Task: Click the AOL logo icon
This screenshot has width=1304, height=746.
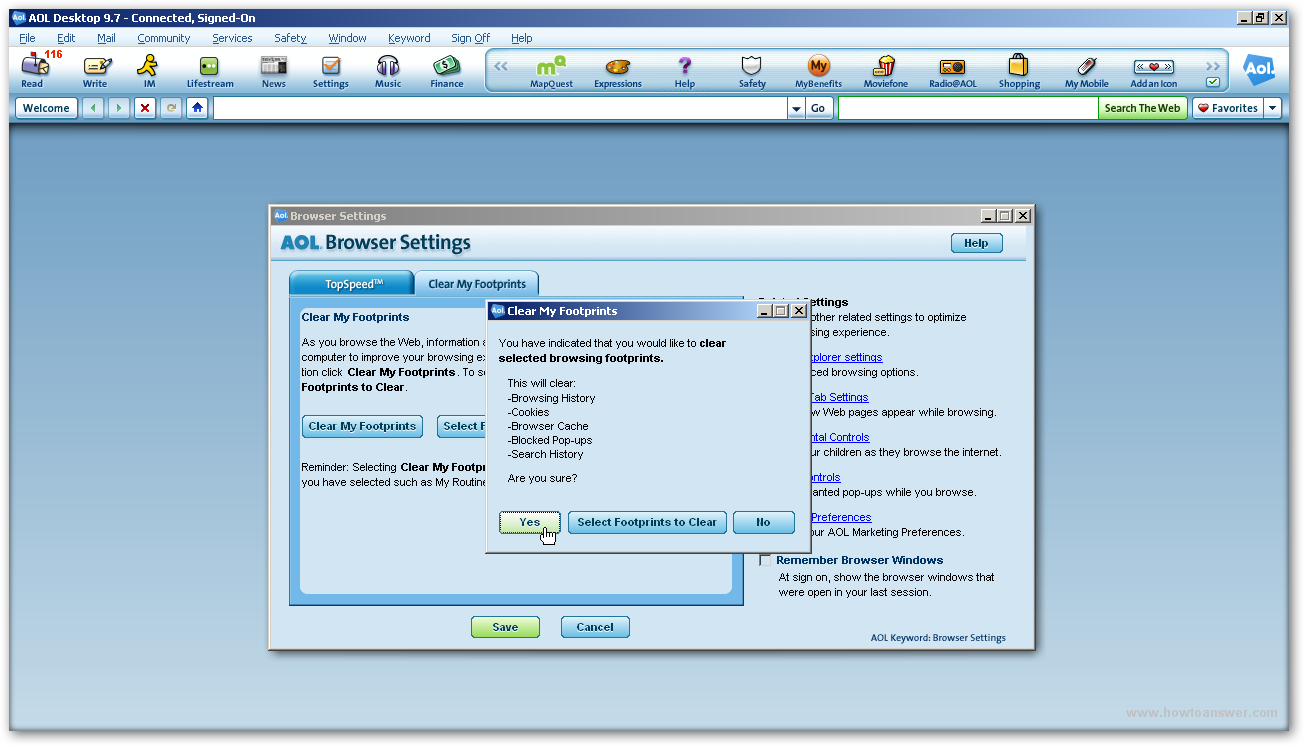Action: pyautogui.click(x=1259, y=69)
